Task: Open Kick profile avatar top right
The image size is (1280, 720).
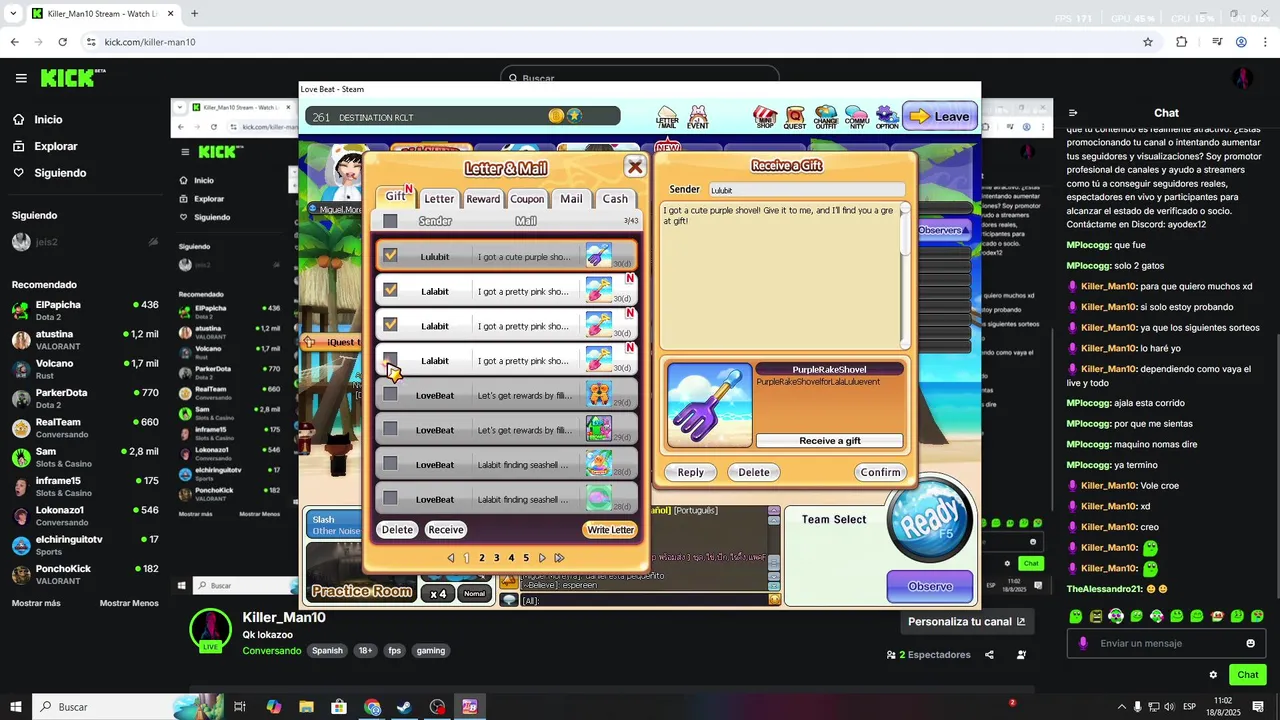Action: click(x=1243, y=78)
